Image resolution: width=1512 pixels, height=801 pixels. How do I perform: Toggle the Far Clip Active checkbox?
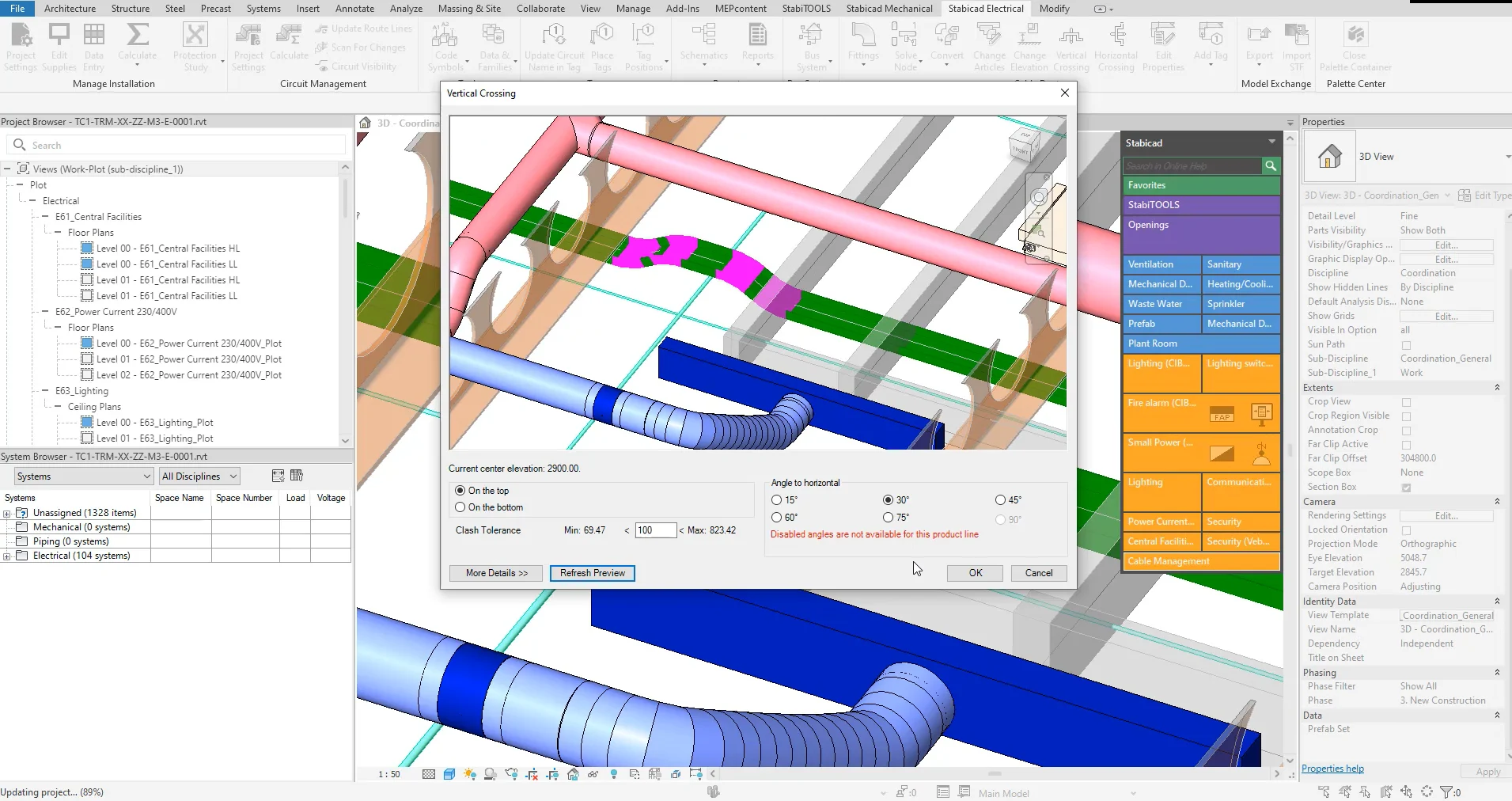[1406, 445]
